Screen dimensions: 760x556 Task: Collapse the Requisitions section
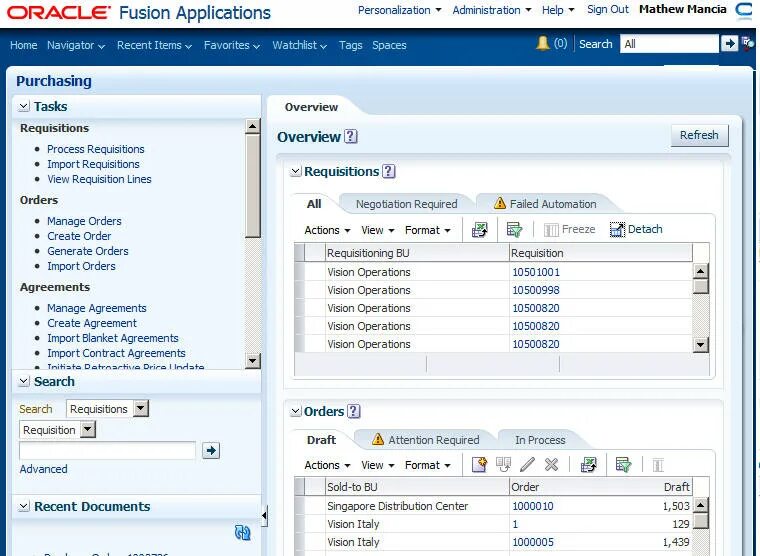coord(295,172)
